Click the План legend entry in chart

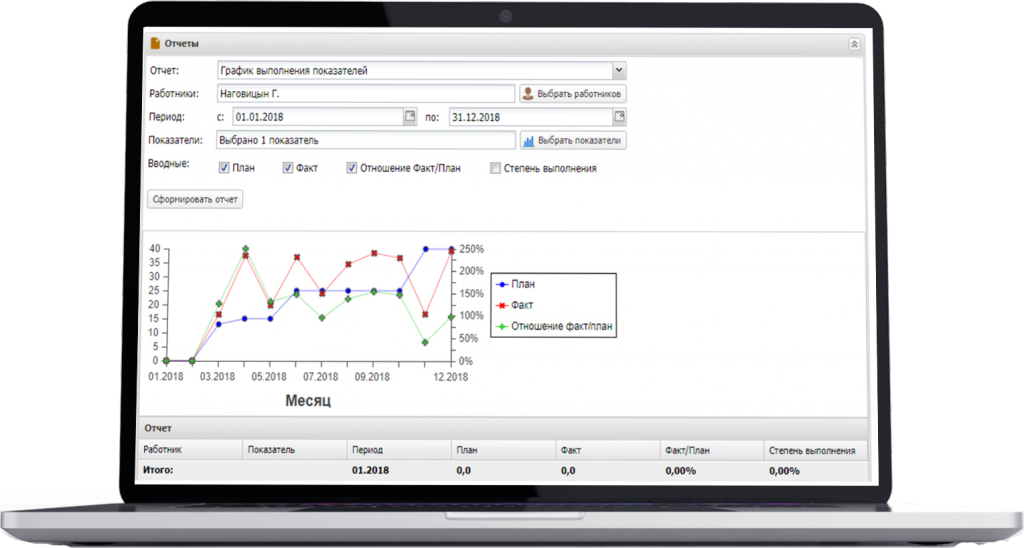point(516,284)
